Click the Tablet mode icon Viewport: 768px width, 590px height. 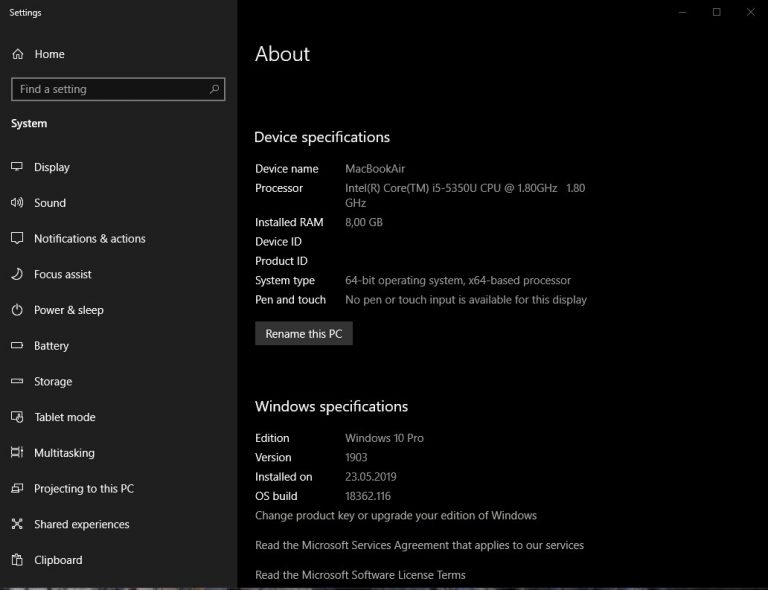[x=17, y=417]
